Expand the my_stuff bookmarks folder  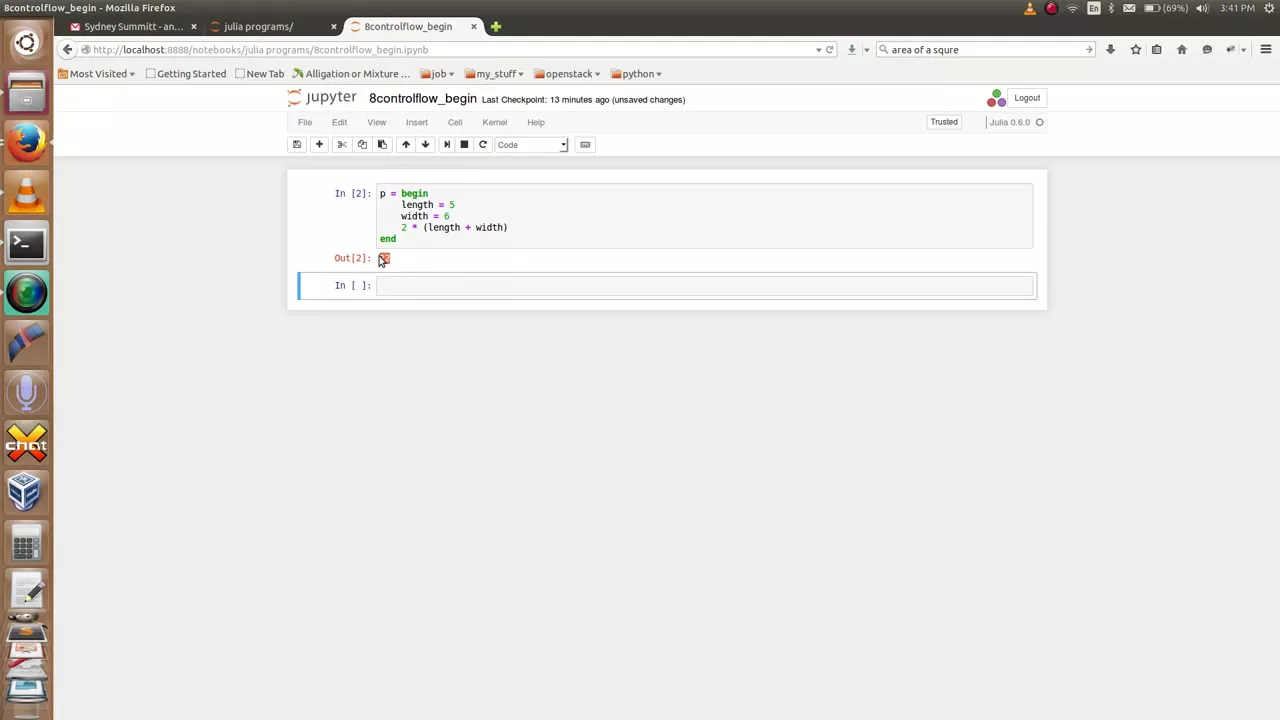pyautogui.click(x=494, y=74)
